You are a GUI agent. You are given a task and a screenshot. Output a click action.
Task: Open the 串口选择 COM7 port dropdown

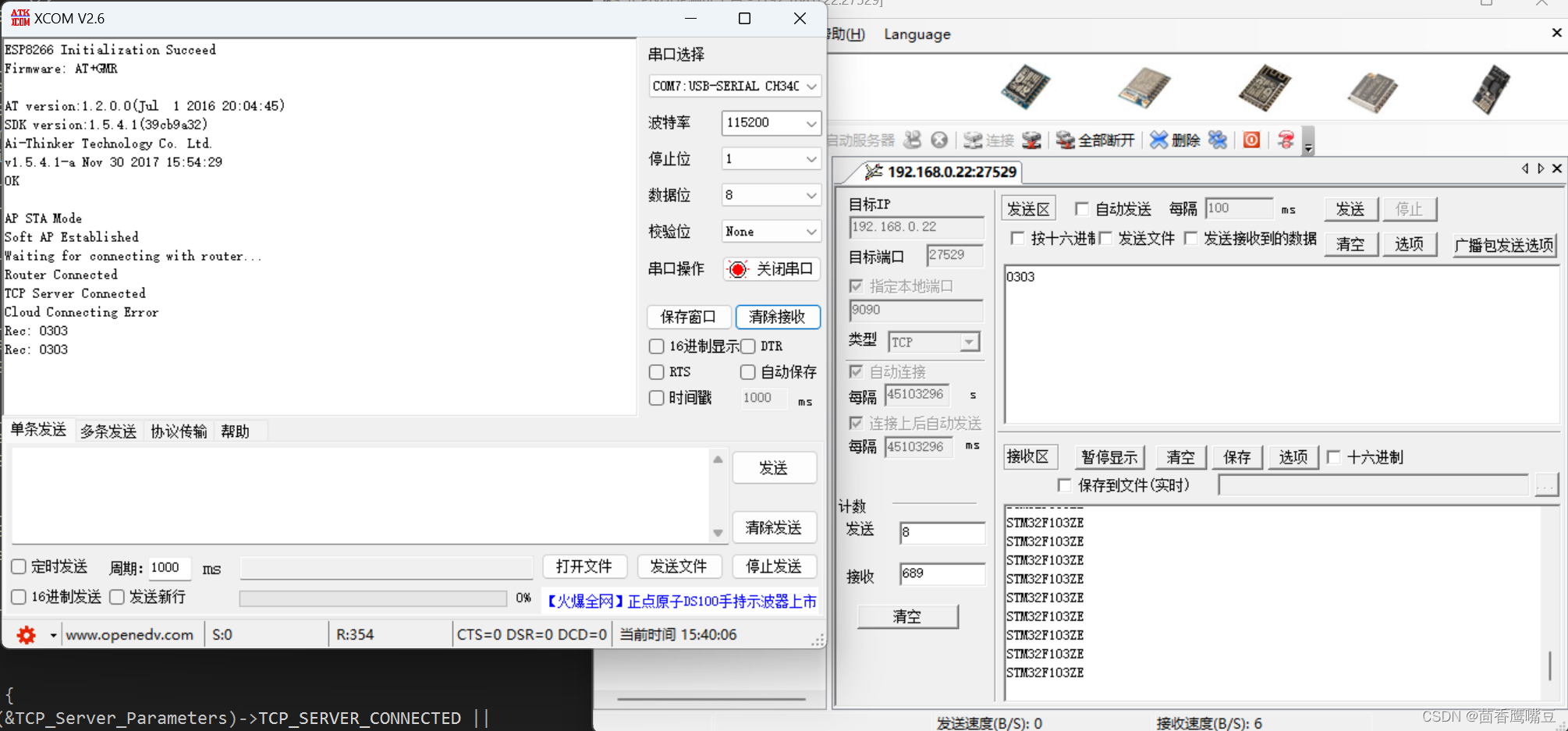point(735,86)
